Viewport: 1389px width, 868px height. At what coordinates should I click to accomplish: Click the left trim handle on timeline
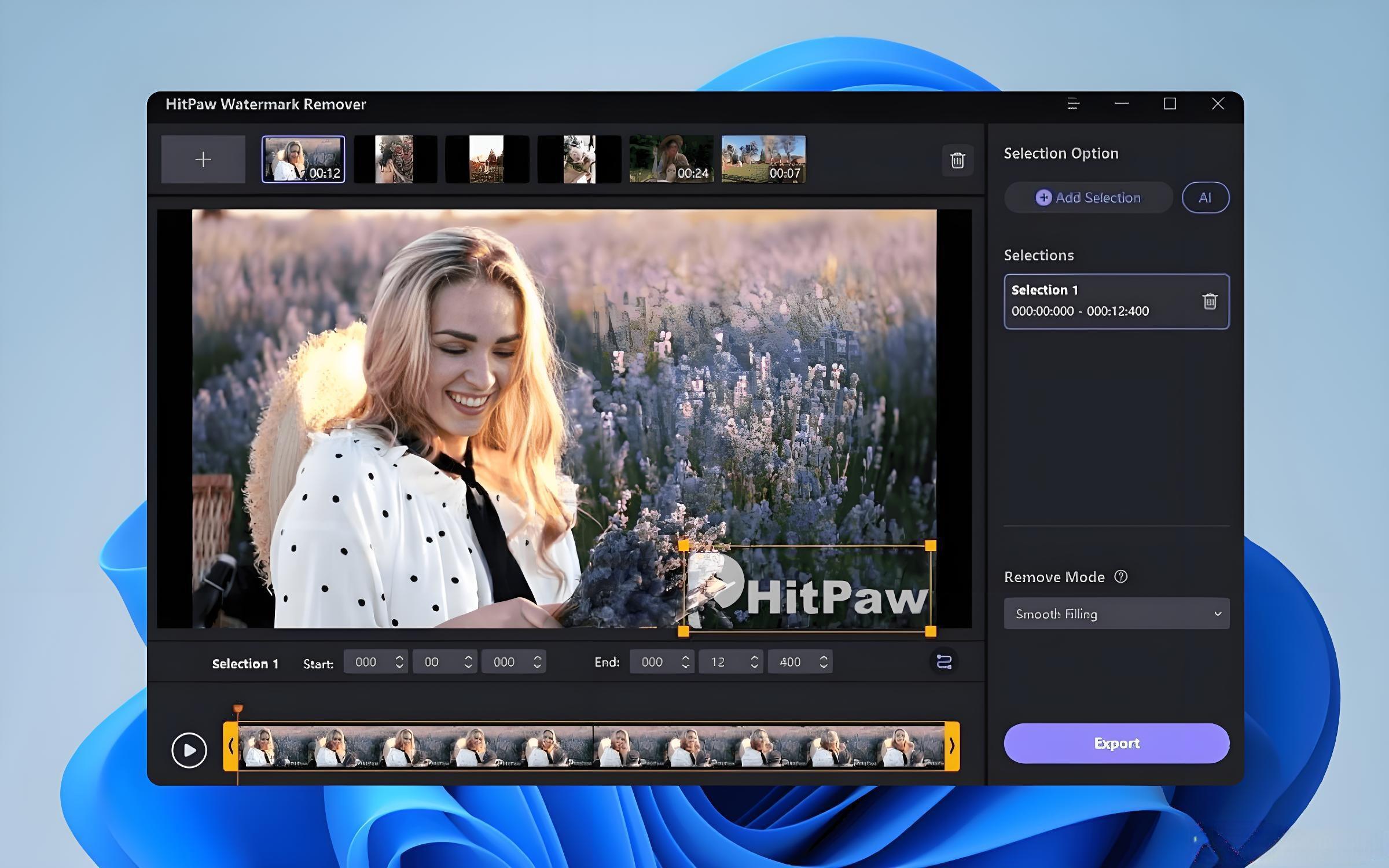click(230, 746)
